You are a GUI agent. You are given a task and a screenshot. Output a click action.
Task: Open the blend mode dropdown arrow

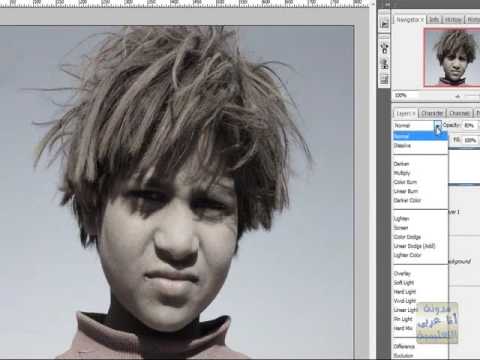coord(438,125)
